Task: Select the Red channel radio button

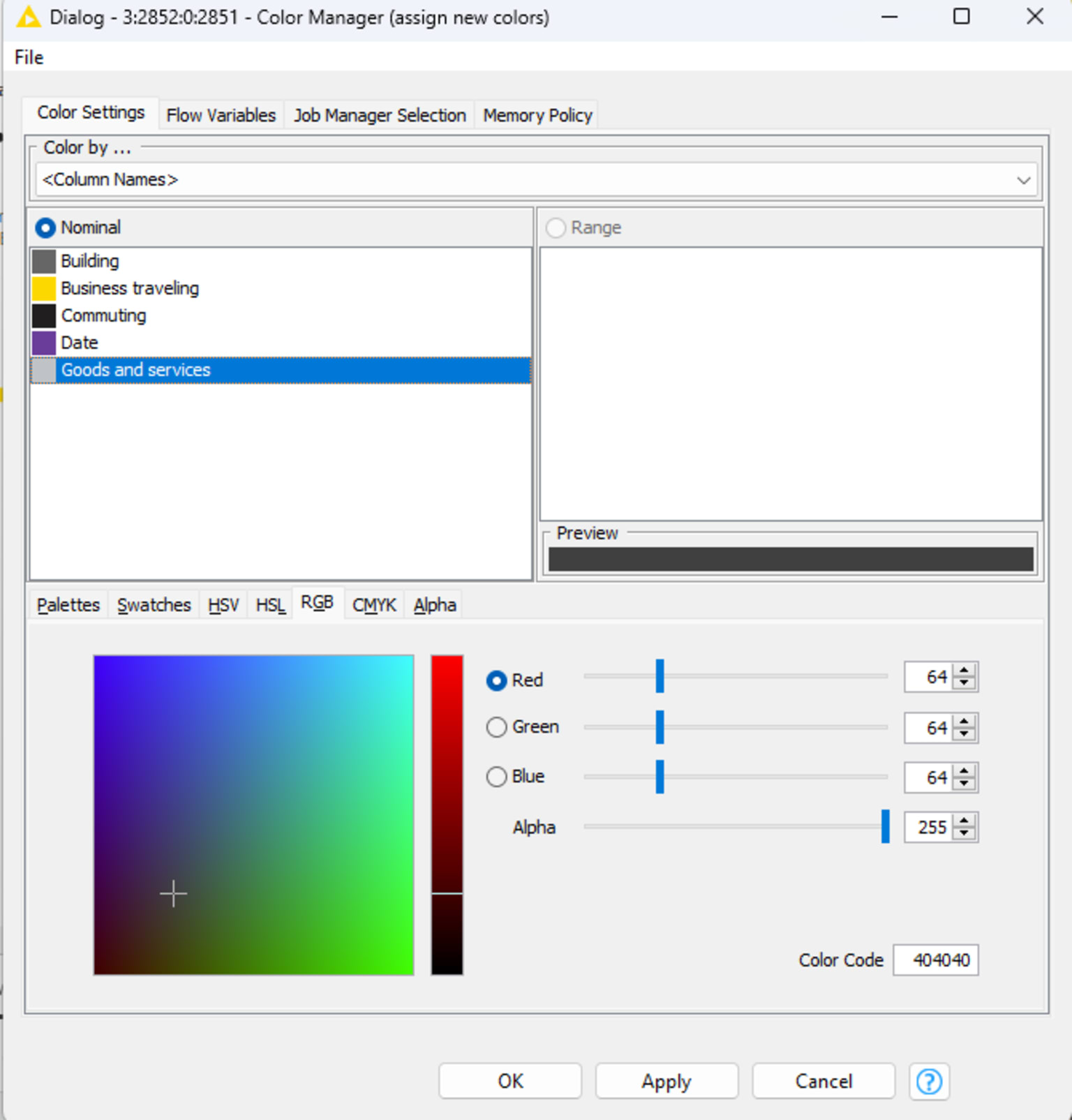Action: coord(496,680)
